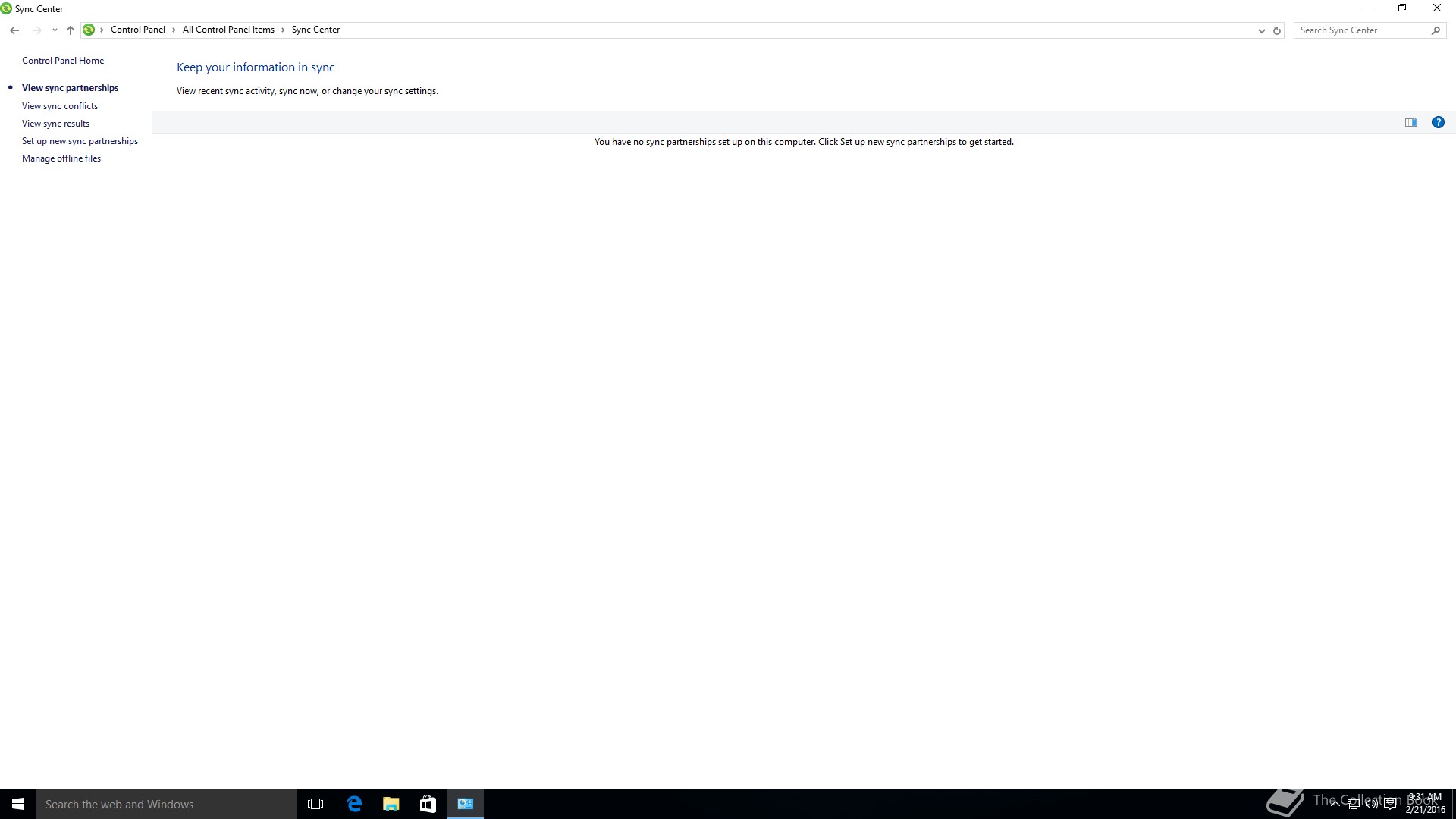Click Set up new sync partnerships
The image size is (1456, 819).
click(80, 141)
